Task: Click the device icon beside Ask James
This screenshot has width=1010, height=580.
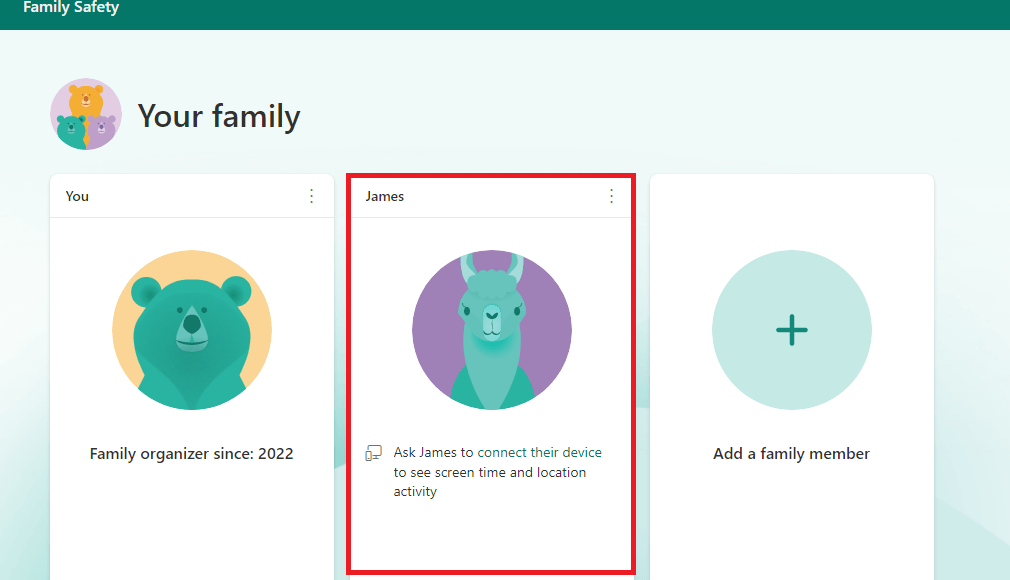Action: click(373, 453)
